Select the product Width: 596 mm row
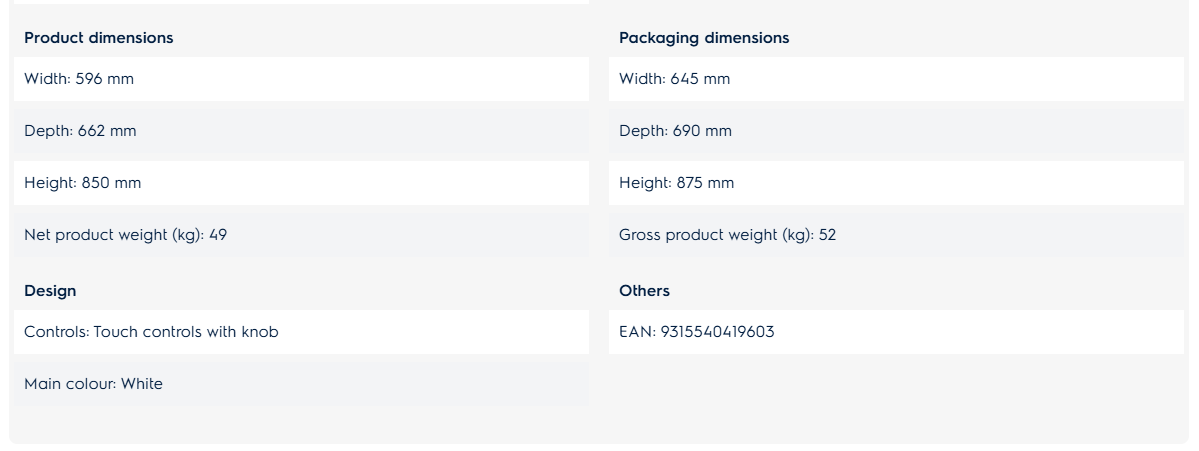This screenshot has width=1199, height=451. pyautogui.click(x=301, y=79)
